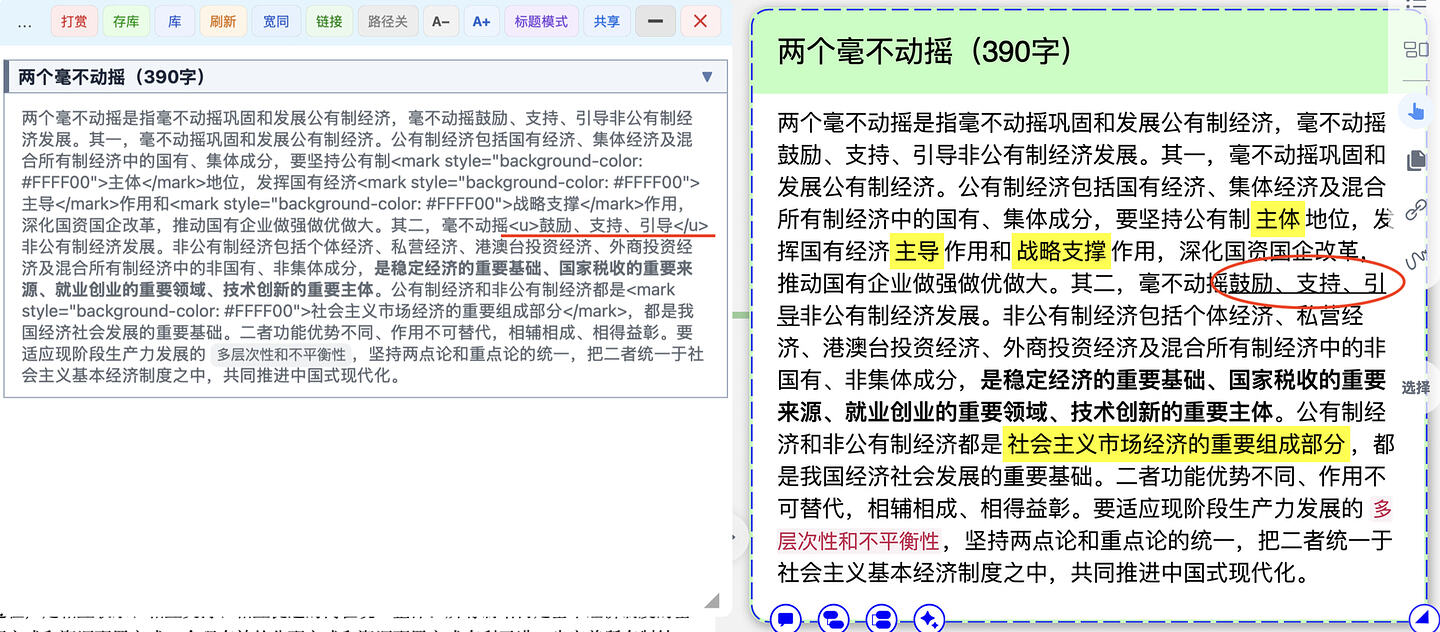Viewport: 1440px width, 632px height.
Task: Click the AI sparkle stars icon
Action: coord(929,619)
